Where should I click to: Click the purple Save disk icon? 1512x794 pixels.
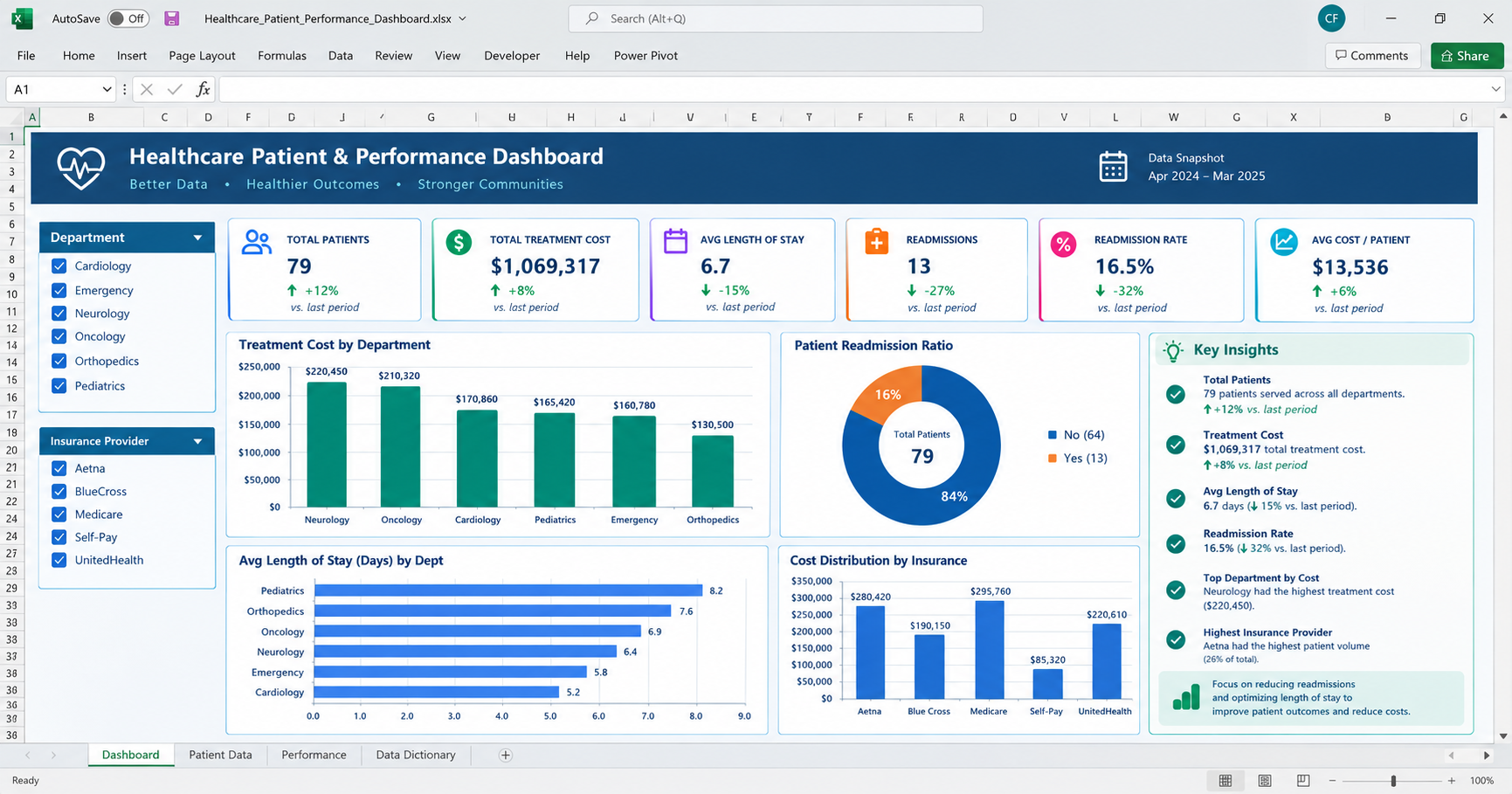coord(171,18)
